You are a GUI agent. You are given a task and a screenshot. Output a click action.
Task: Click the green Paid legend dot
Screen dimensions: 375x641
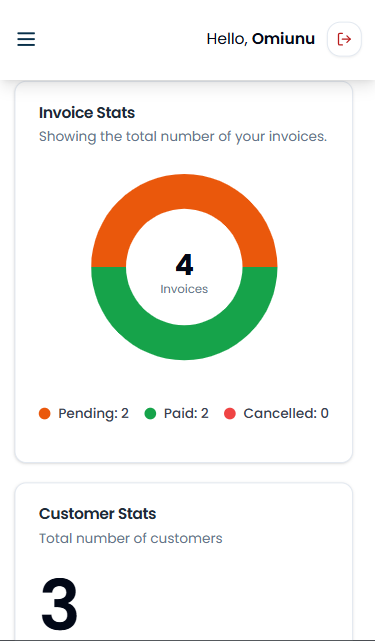(150, 414)
